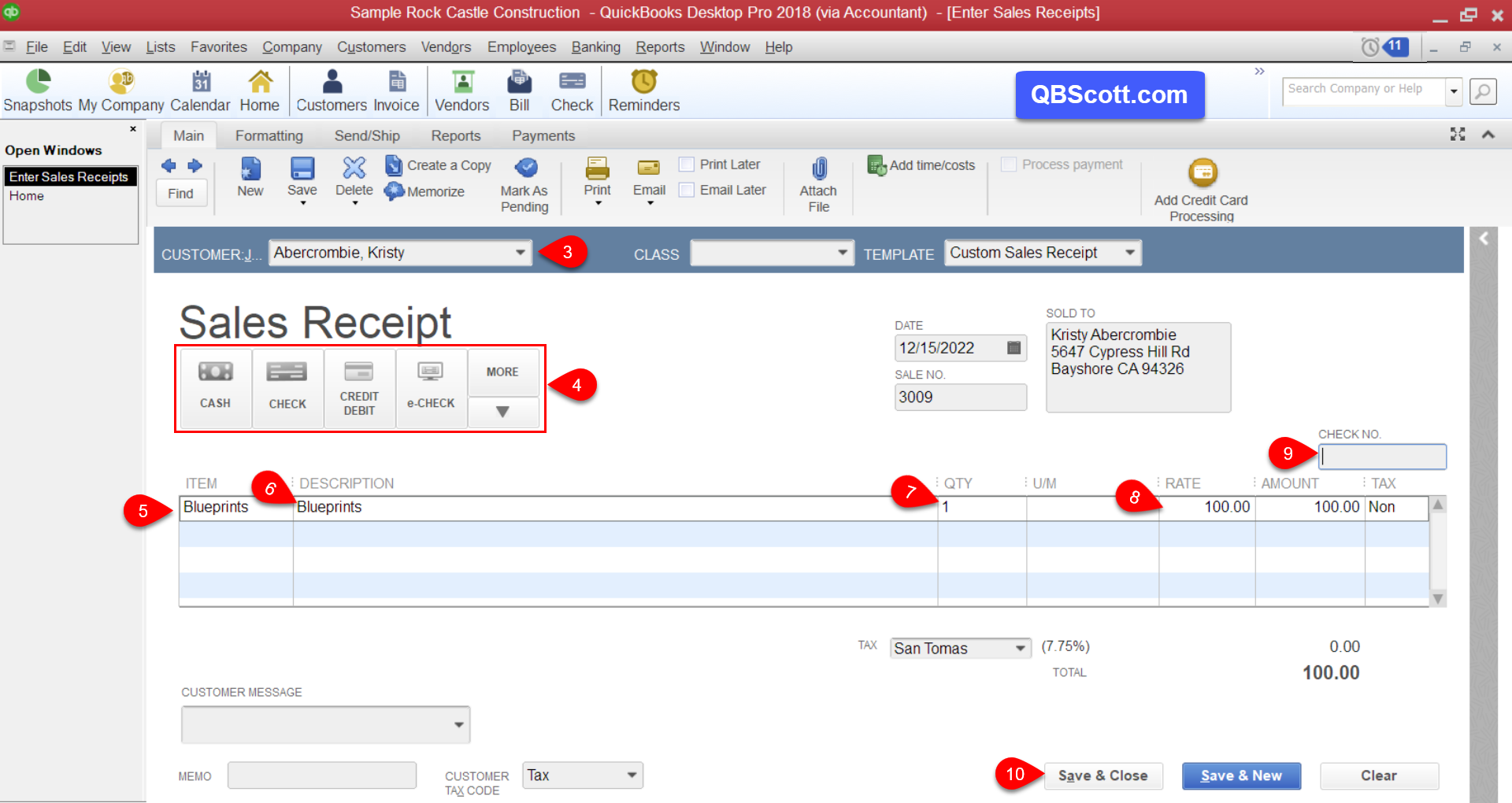
Task: Enable the Print Later checkbox
Action: pyautogui.click(x=687, y=164)
